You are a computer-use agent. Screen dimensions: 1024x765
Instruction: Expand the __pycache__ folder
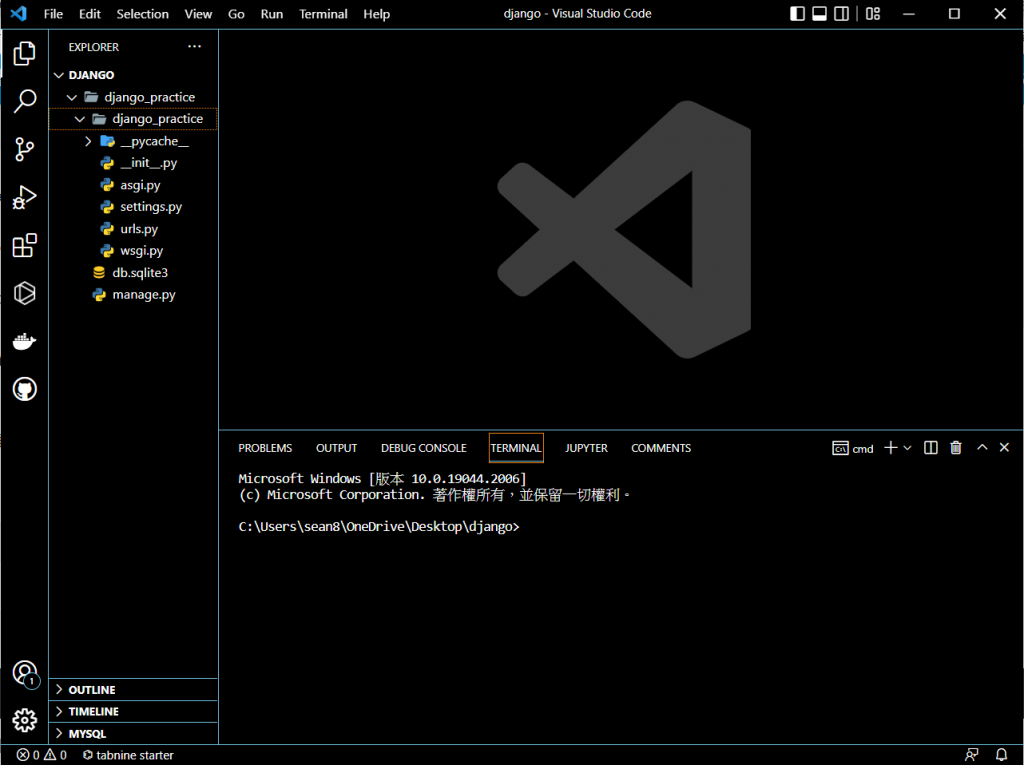(88, 141)
